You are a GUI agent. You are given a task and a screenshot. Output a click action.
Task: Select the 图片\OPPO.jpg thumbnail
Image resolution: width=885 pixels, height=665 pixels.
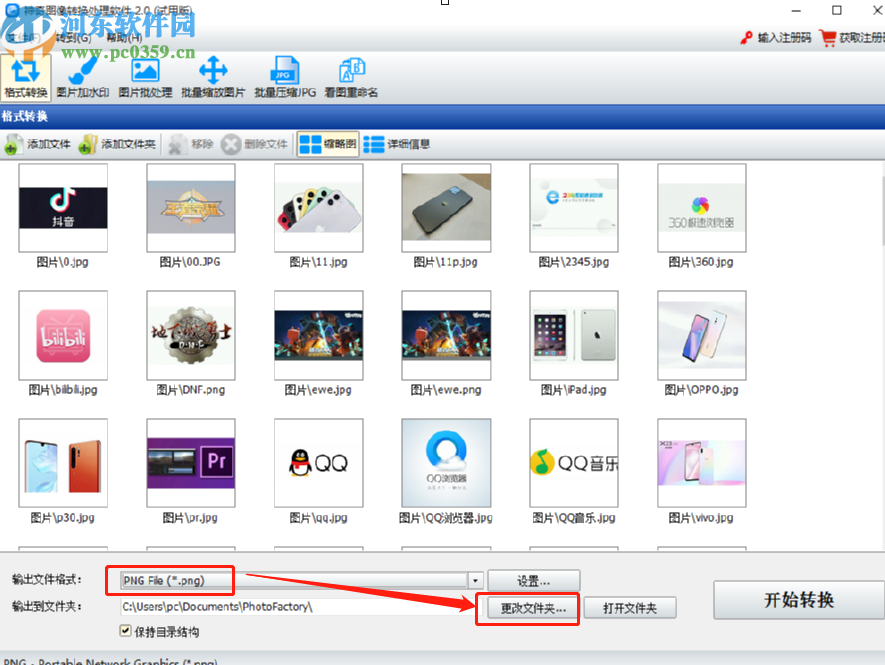point(702,335)
